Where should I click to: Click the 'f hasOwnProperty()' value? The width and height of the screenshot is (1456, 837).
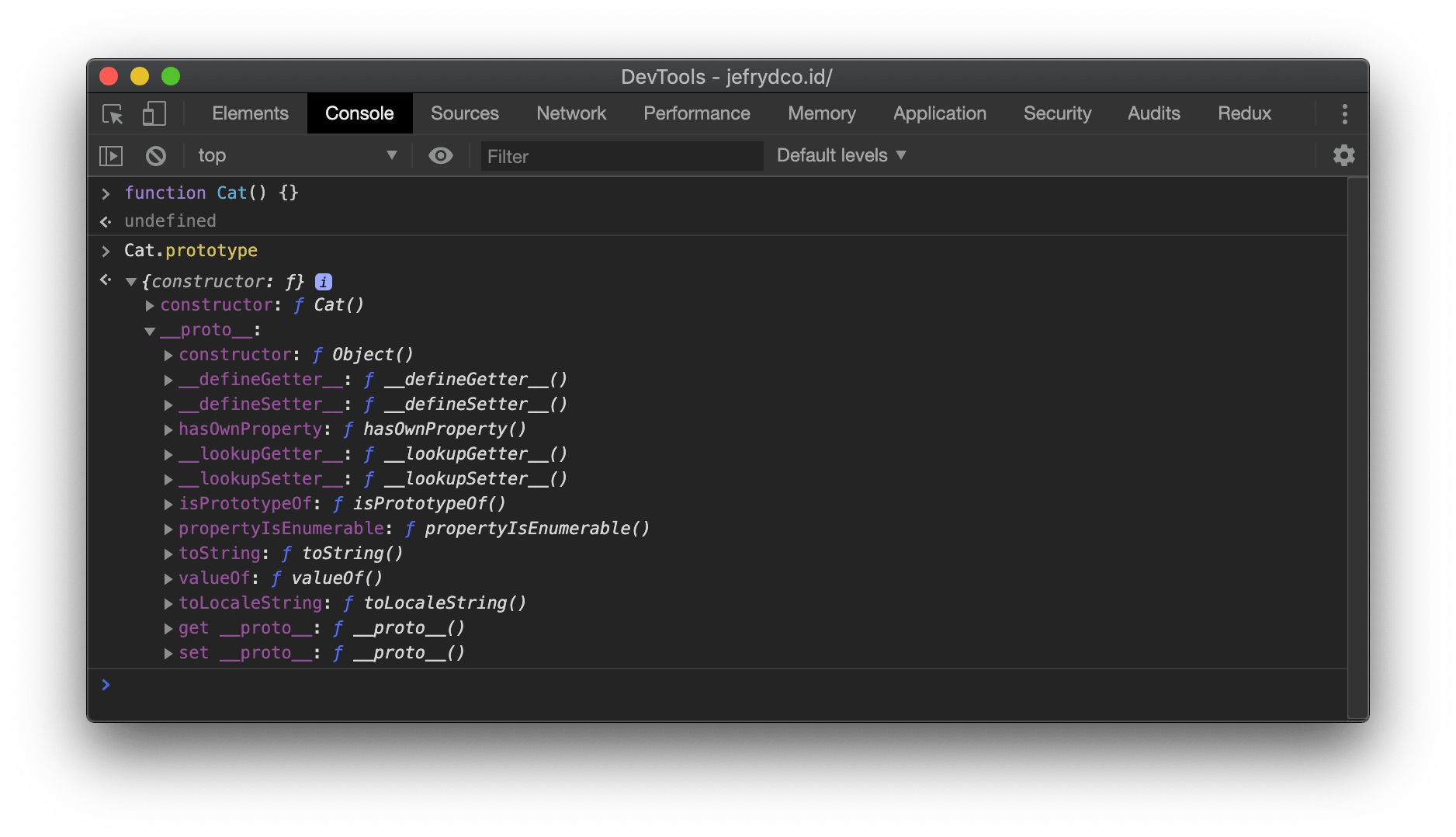coord(435,429)
